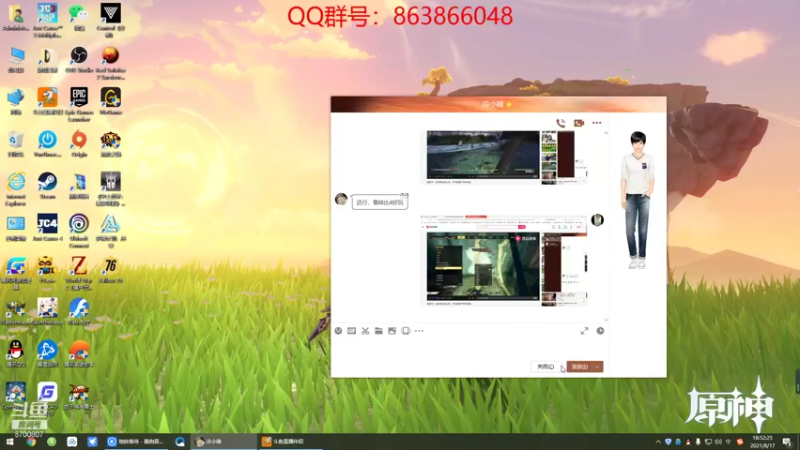
Task: Select the scissors screenshot tool
Action: click(365, 331)
